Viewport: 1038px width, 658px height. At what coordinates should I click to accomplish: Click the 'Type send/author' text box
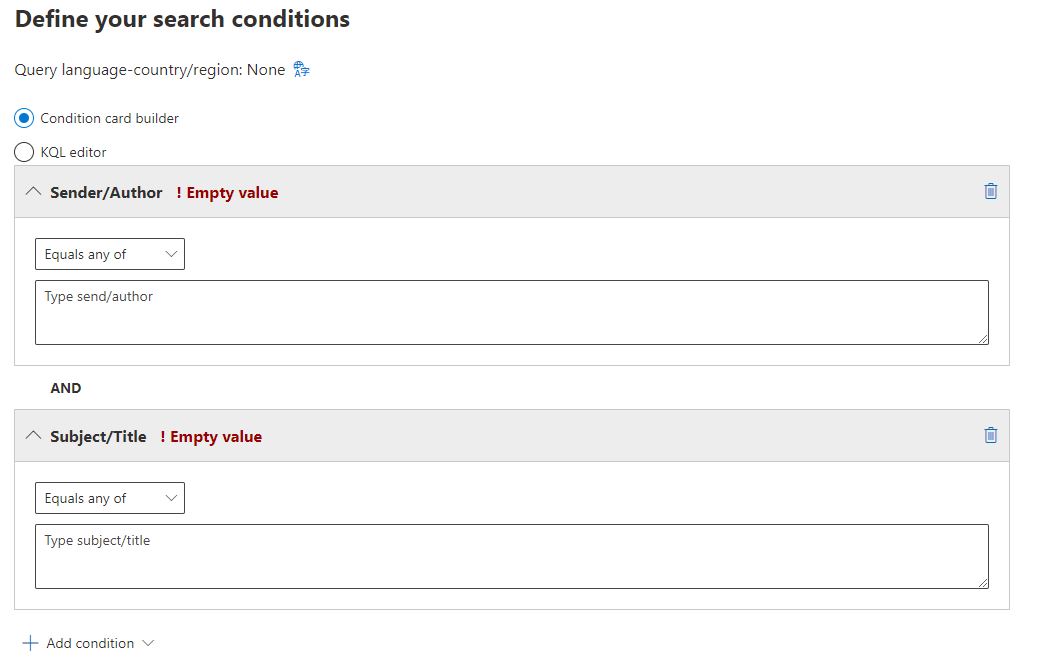tap(512, 312)
